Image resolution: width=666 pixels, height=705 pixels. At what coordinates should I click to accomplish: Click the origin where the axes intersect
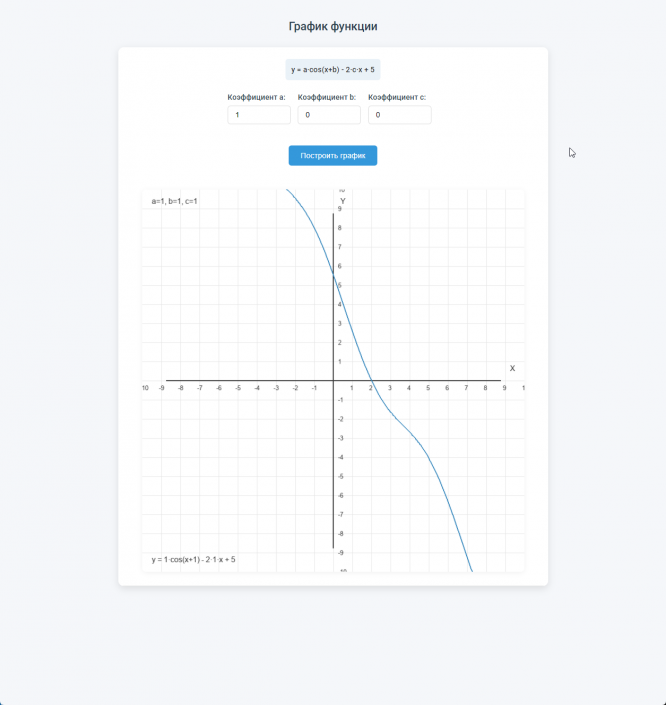(333, 380)
